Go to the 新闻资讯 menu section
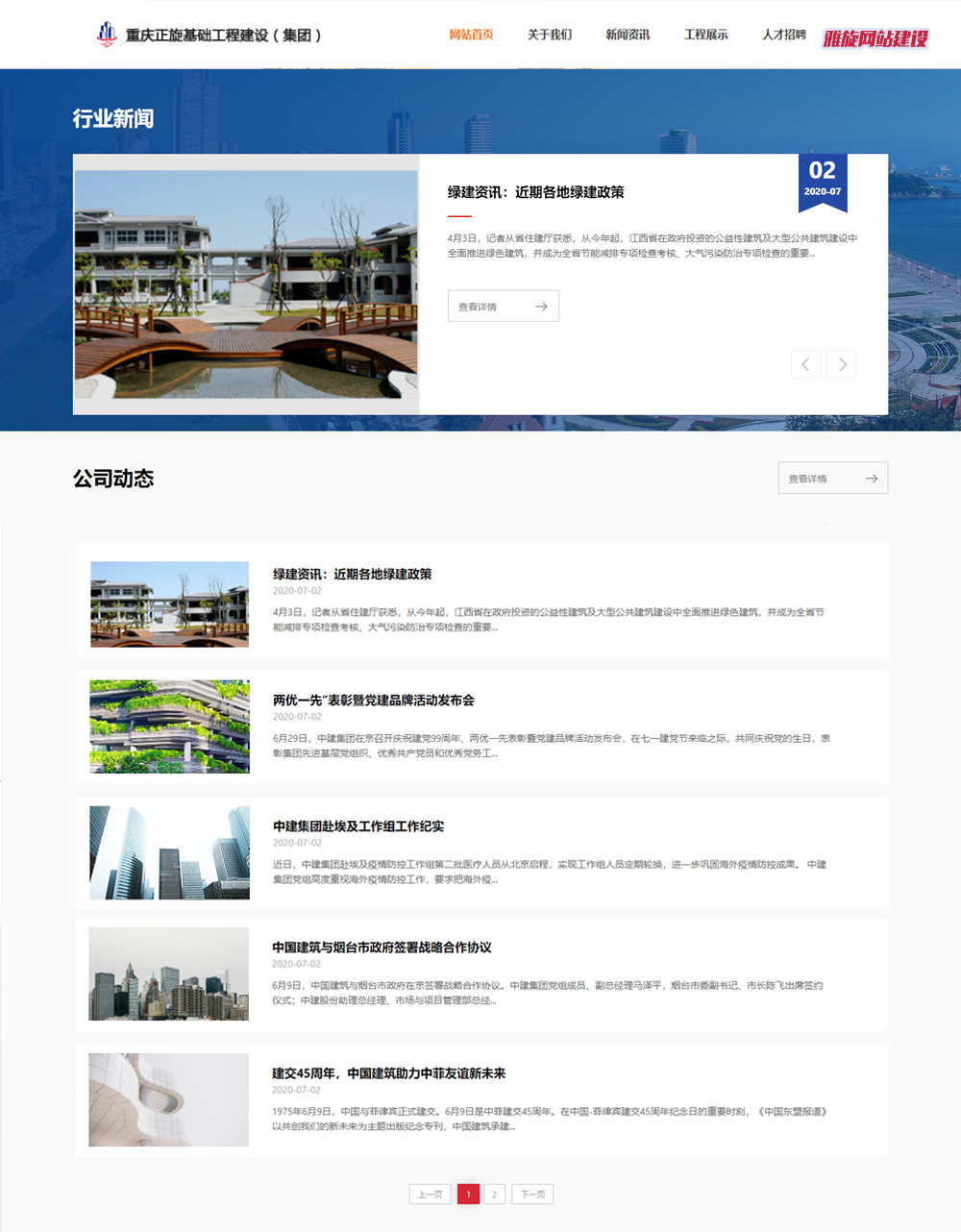Image resolution: width=961 pixels, height=1232 pixels. [628, 35]
